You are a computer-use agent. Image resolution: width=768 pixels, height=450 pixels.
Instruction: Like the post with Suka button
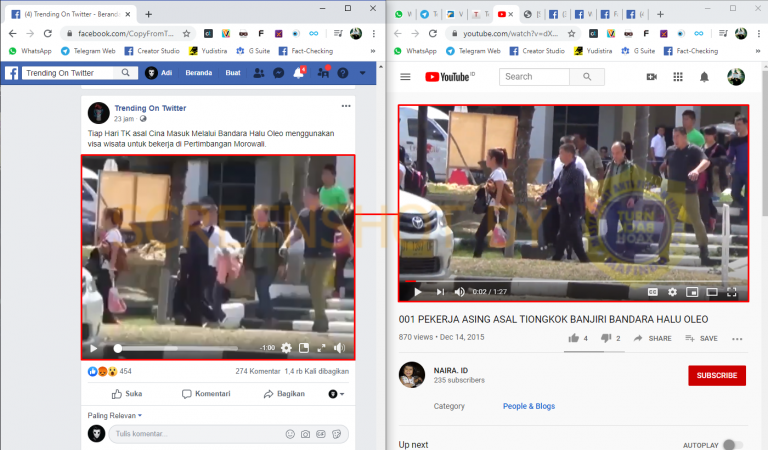[x=127, y=394]
